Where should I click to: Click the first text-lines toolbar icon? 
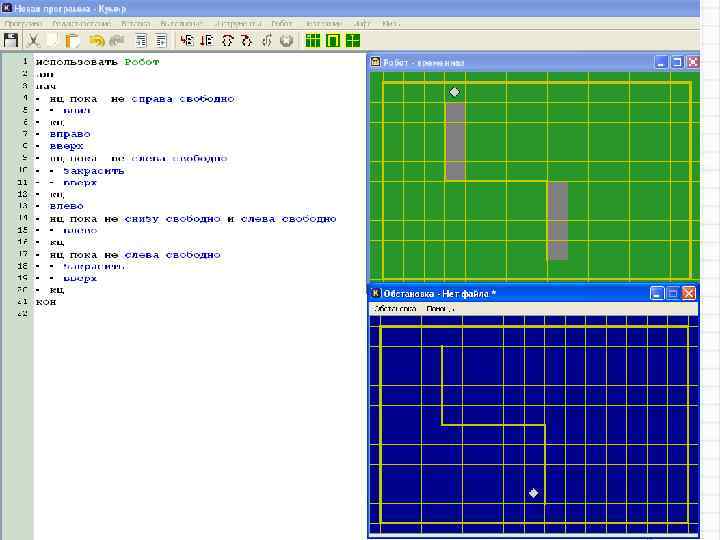tap(141, 40)
